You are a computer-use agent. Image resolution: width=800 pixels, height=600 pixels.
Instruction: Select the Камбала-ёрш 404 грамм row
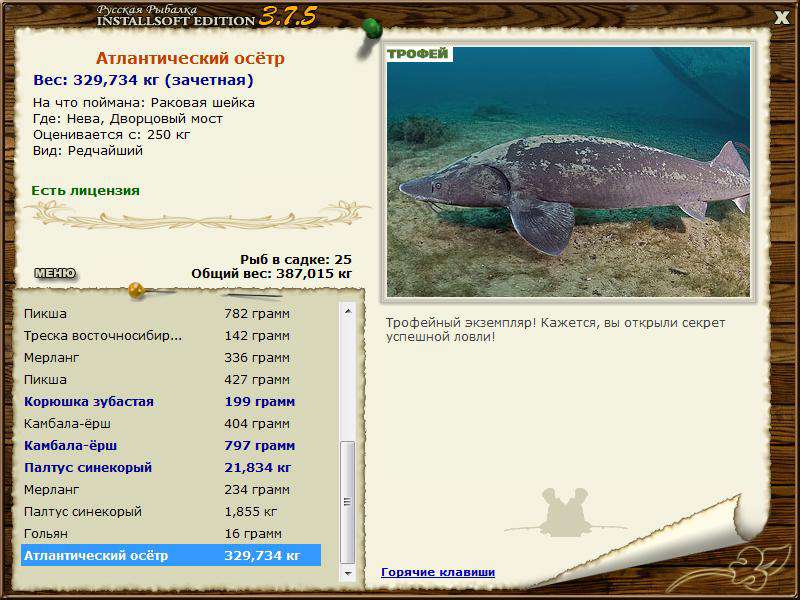171,423
